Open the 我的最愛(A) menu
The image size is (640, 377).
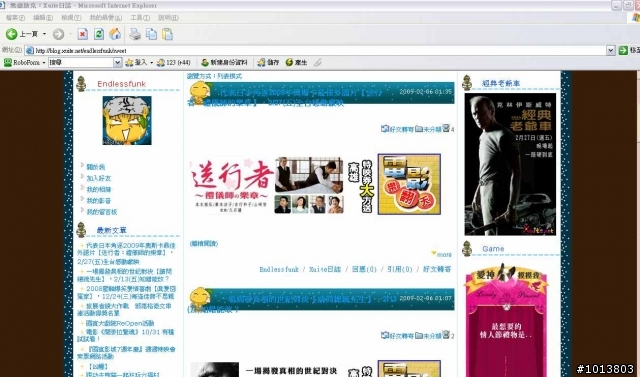[106, 18]
